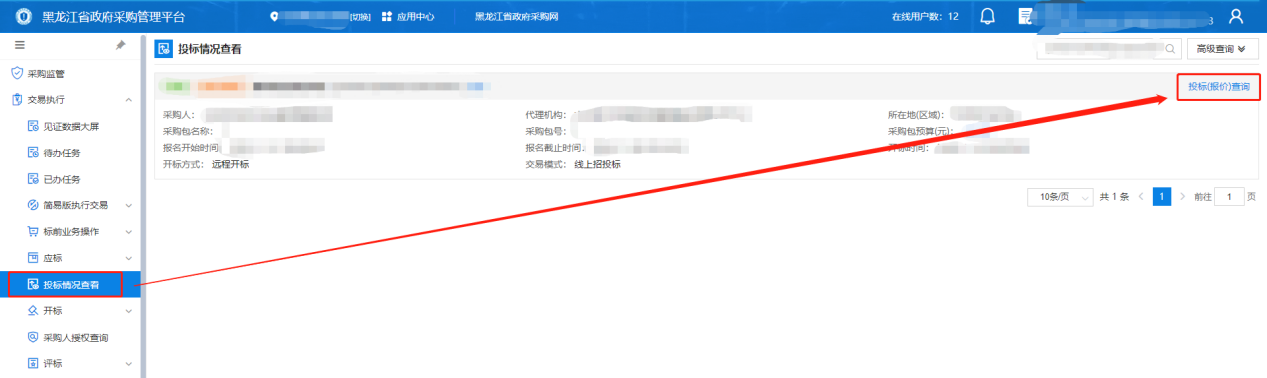Screen dimensions: 1267x378
Task: Open 高级查询 advanced search
Action: pos(1221,48)
